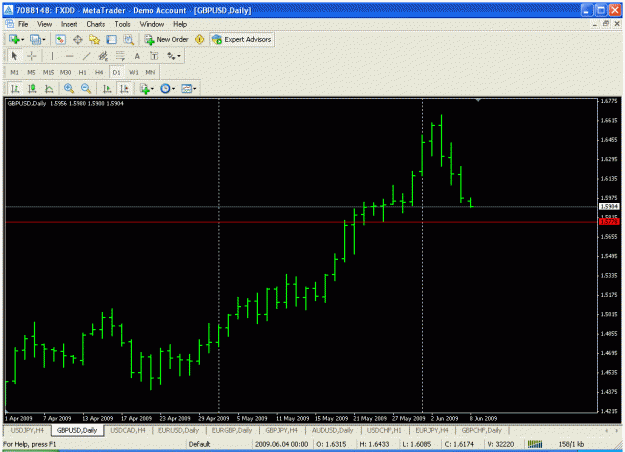Click the Default profile in status bar
The image size is (625, 452).
[x=199, y=444]
